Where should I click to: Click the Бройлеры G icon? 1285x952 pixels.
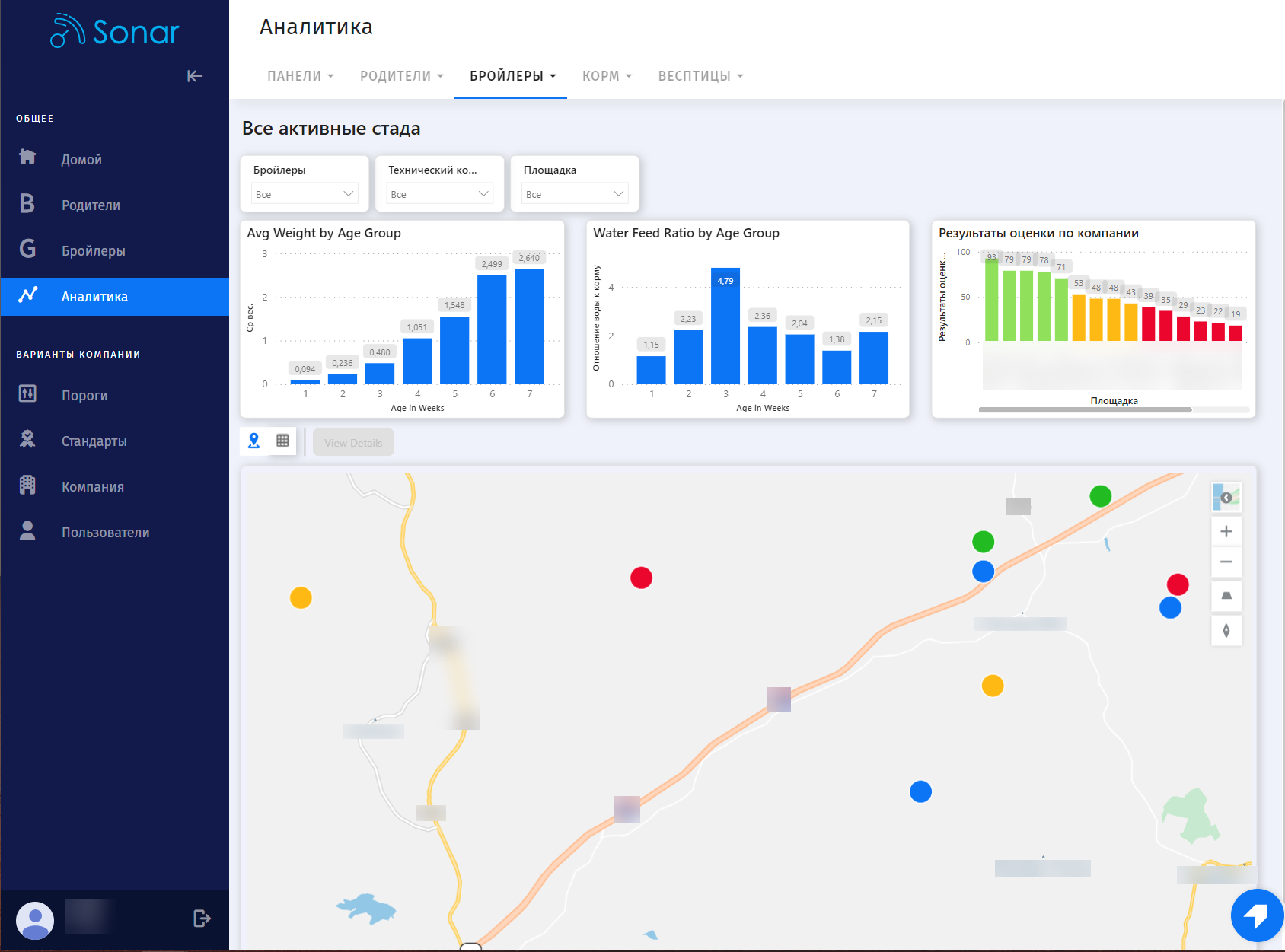(27, 249)
